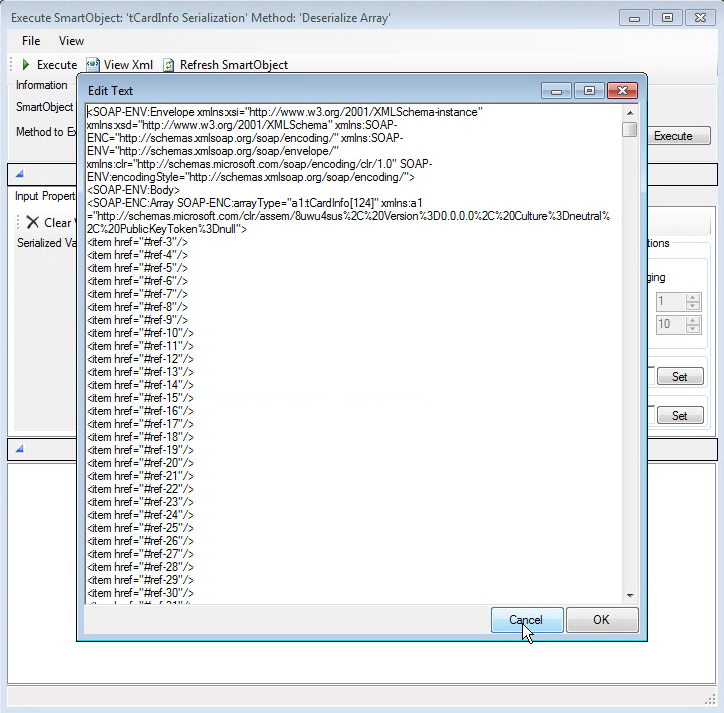Decrement the paging value 10 stepper
Viewport: 724px width, 713px height.
tap(692, 328)
